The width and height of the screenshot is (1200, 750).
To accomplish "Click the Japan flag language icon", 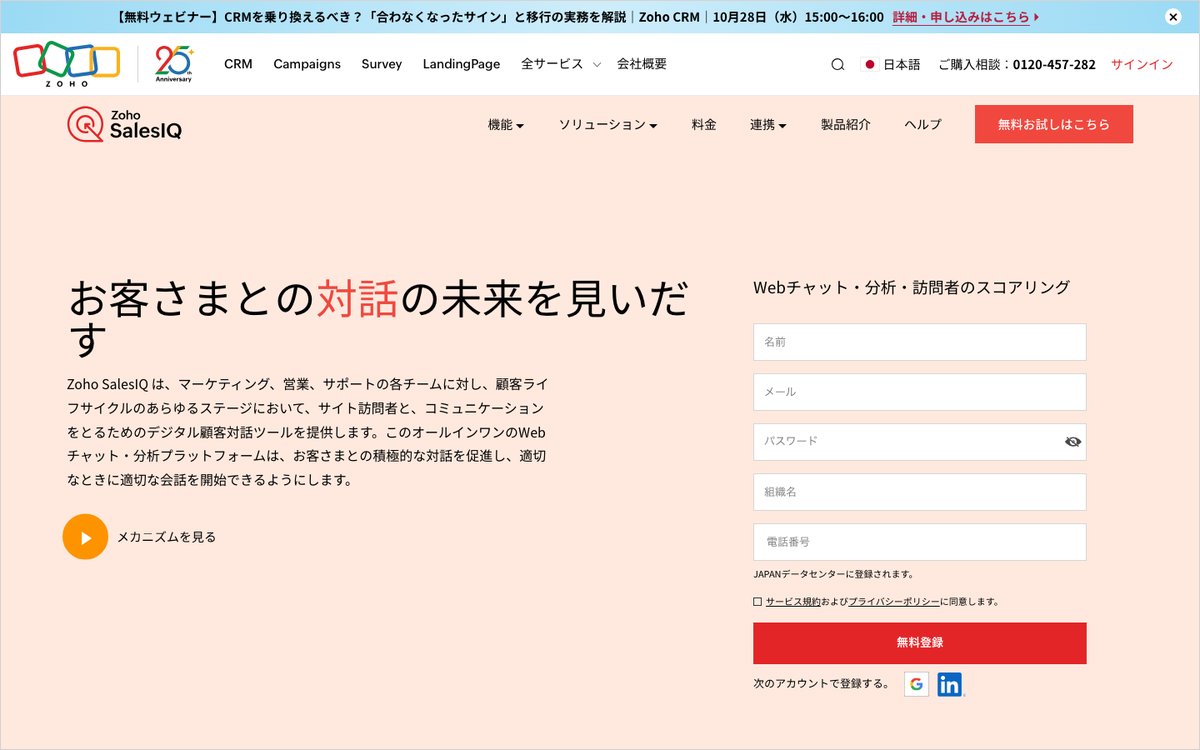I will coord(870,64).
